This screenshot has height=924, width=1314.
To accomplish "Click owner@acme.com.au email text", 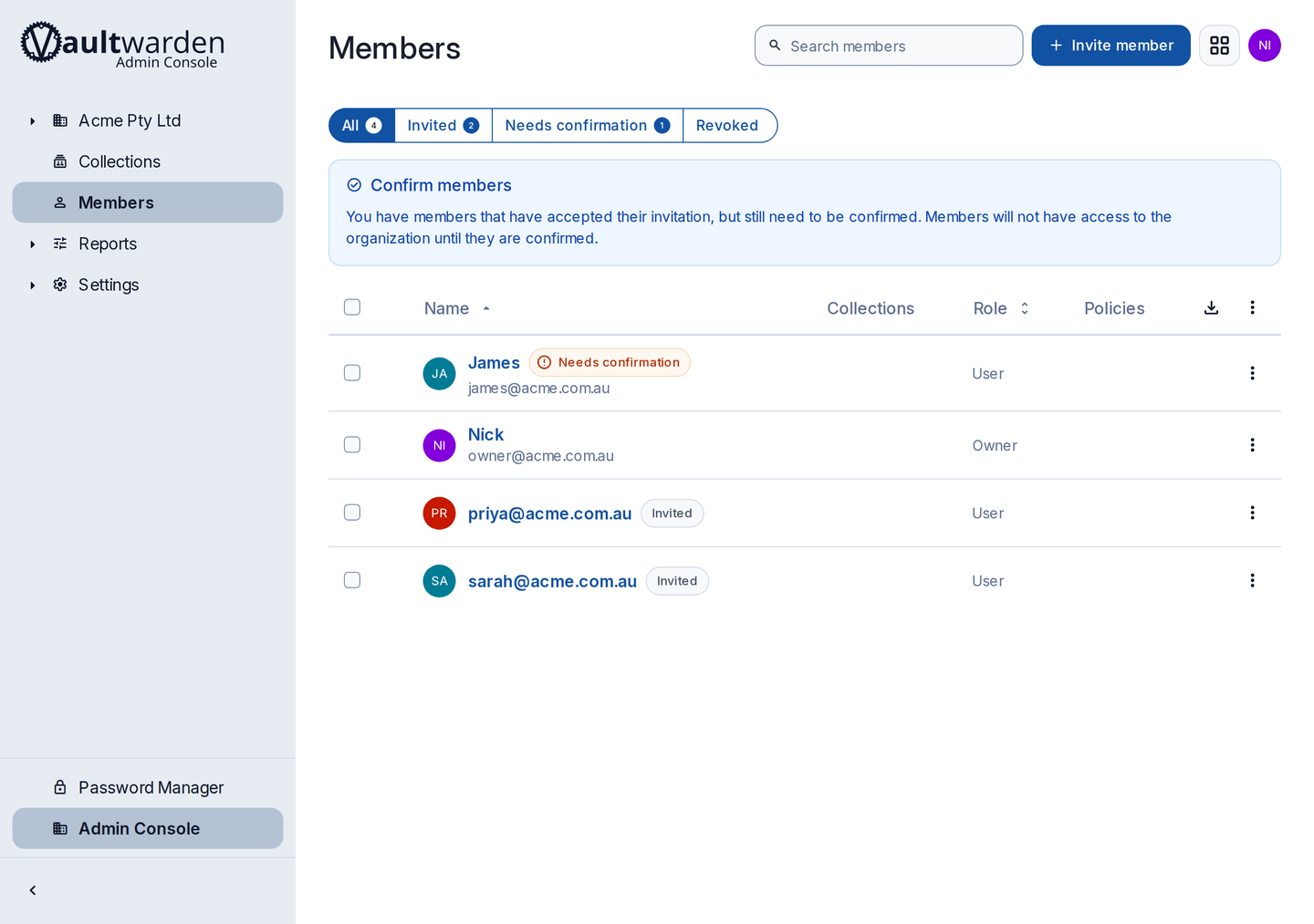I will click(541, 456).
